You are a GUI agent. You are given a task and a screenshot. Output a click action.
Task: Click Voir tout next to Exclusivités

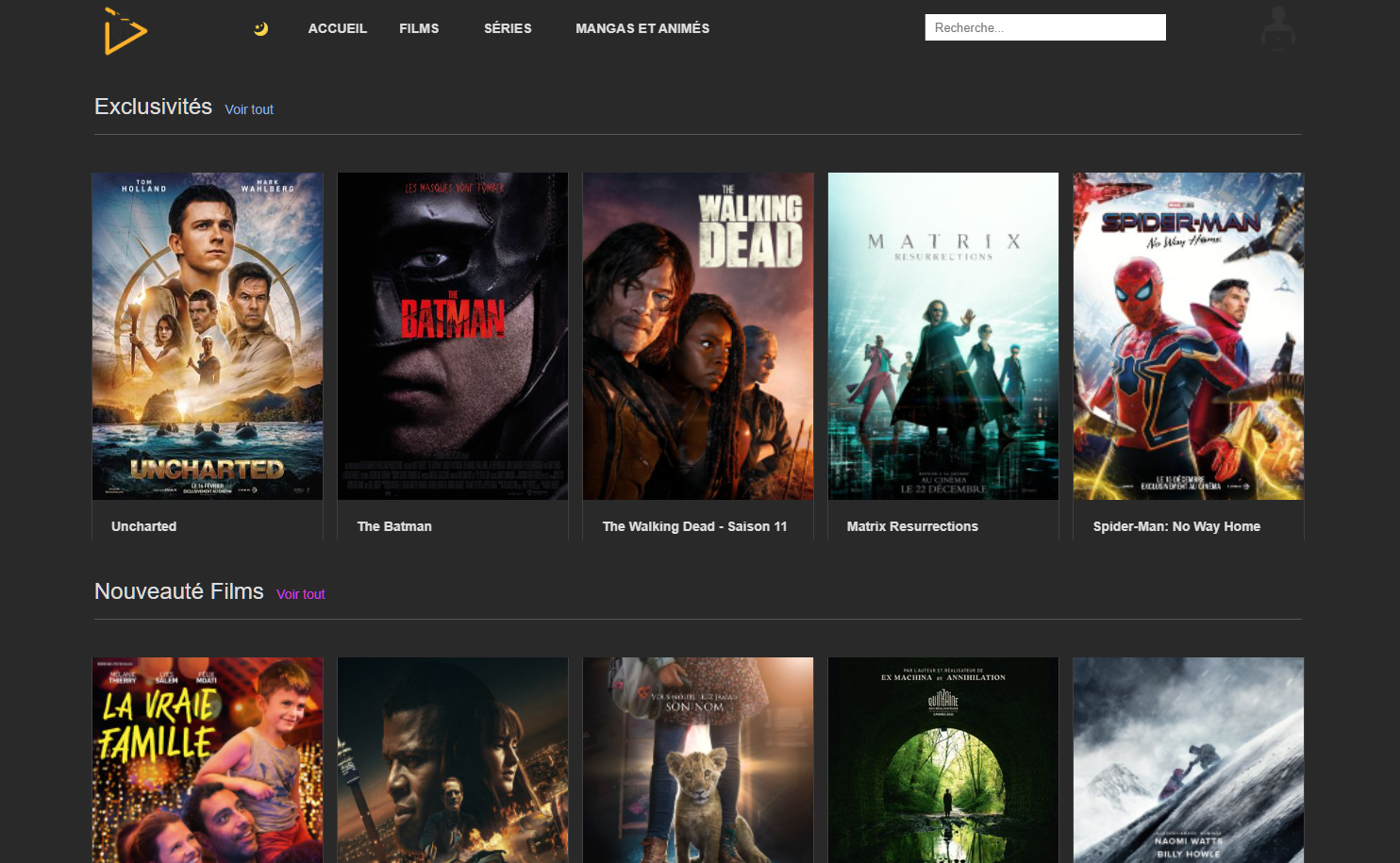tap(249, 109)
